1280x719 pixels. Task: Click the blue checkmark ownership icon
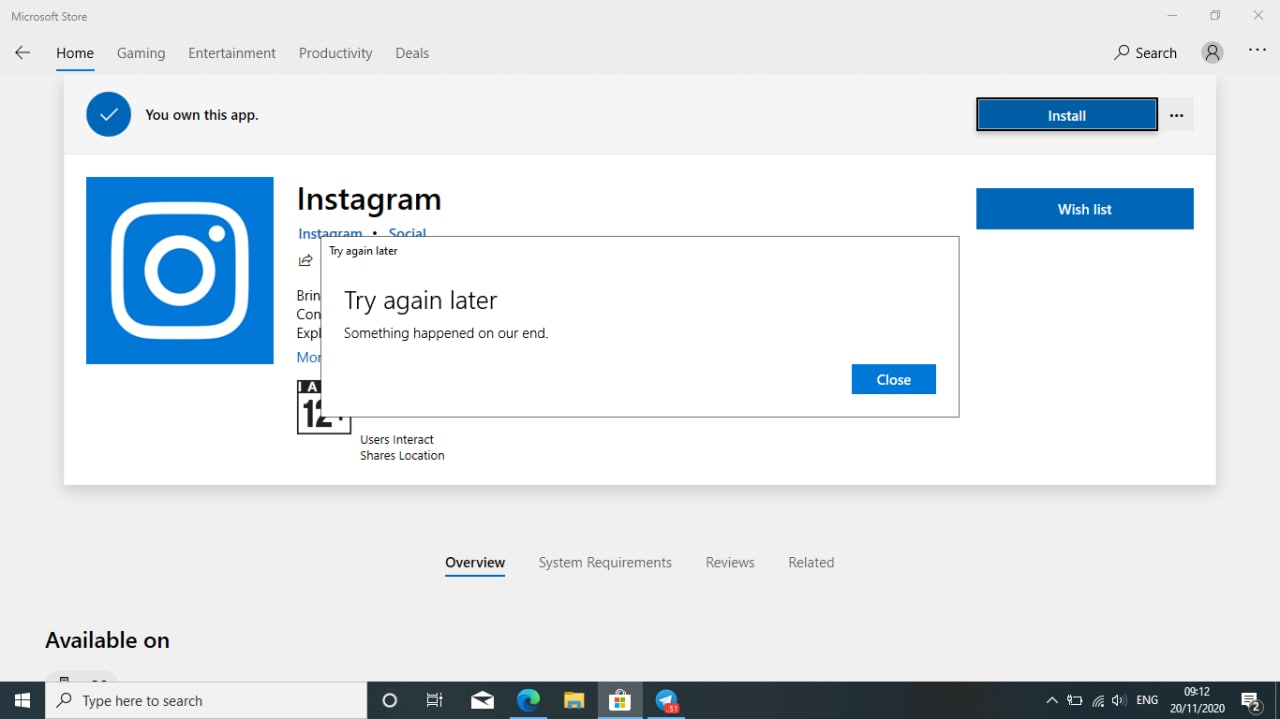point(109,114)
